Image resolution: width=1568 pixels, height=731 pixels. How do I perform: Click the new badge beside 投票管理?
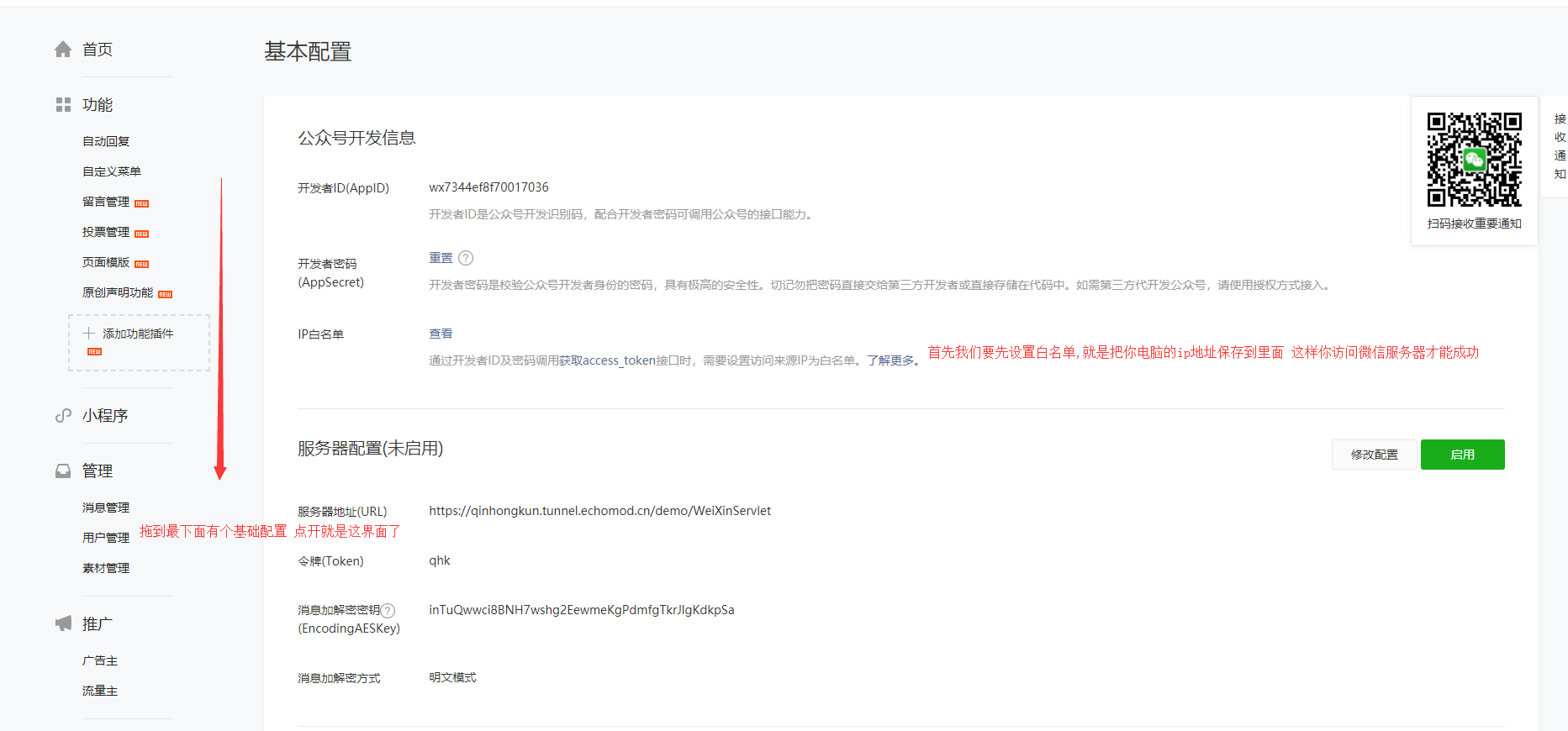(142, 234)
